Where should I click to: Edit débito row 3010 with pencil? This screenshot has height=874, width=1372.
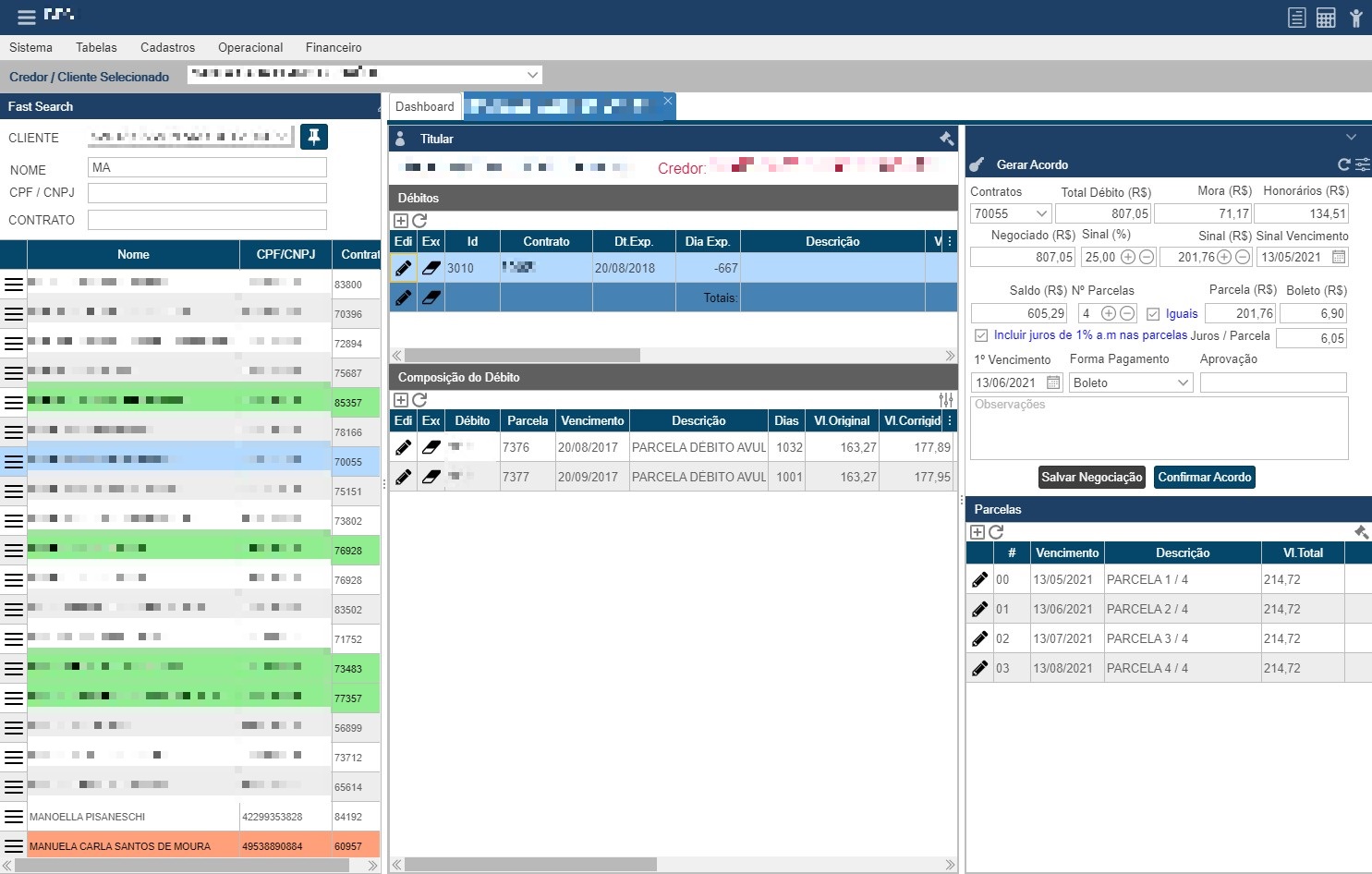pyautogui.click(x=404, y=268)
